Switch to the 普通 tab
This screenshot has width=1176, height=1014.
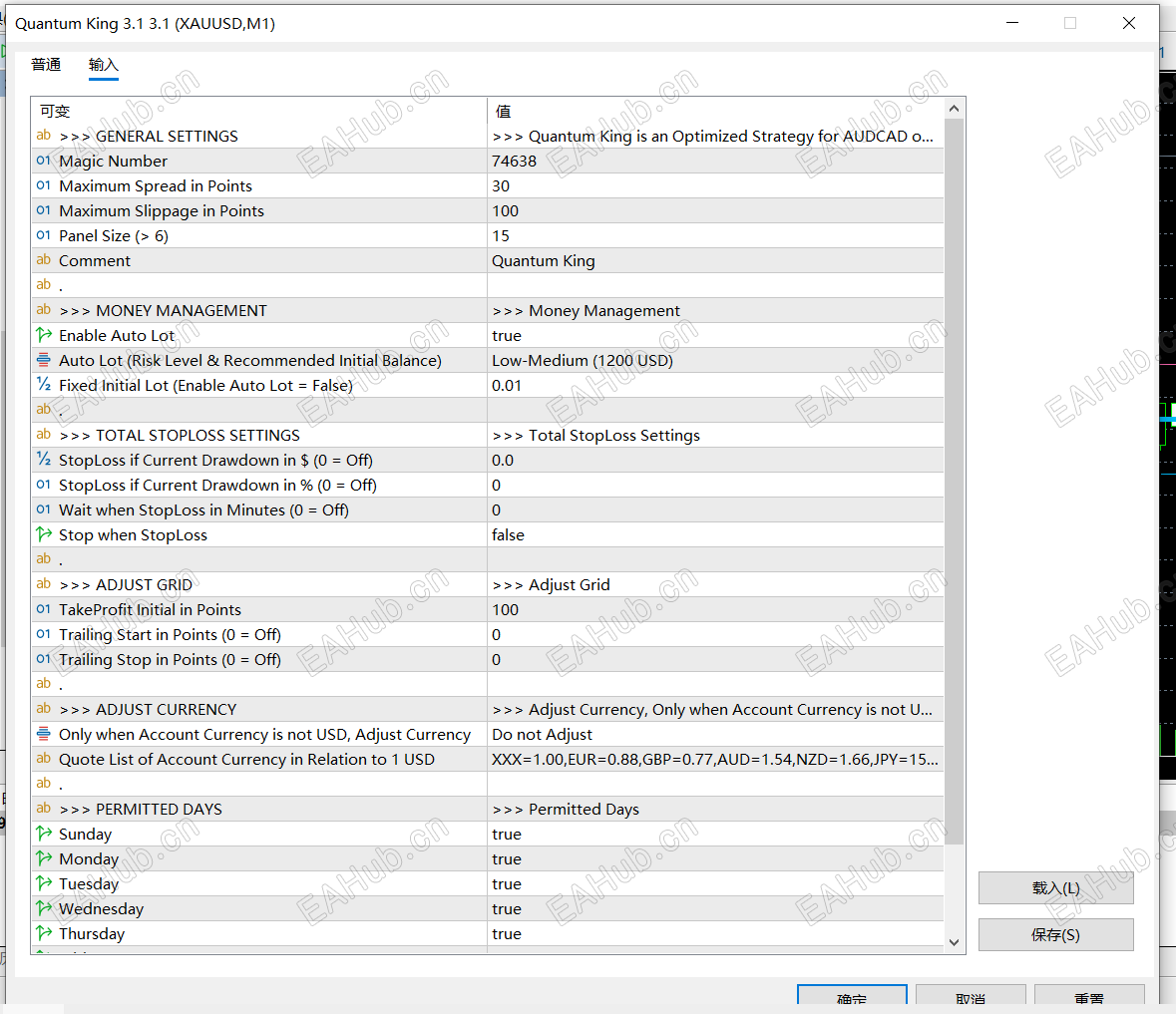coord(46,65)
